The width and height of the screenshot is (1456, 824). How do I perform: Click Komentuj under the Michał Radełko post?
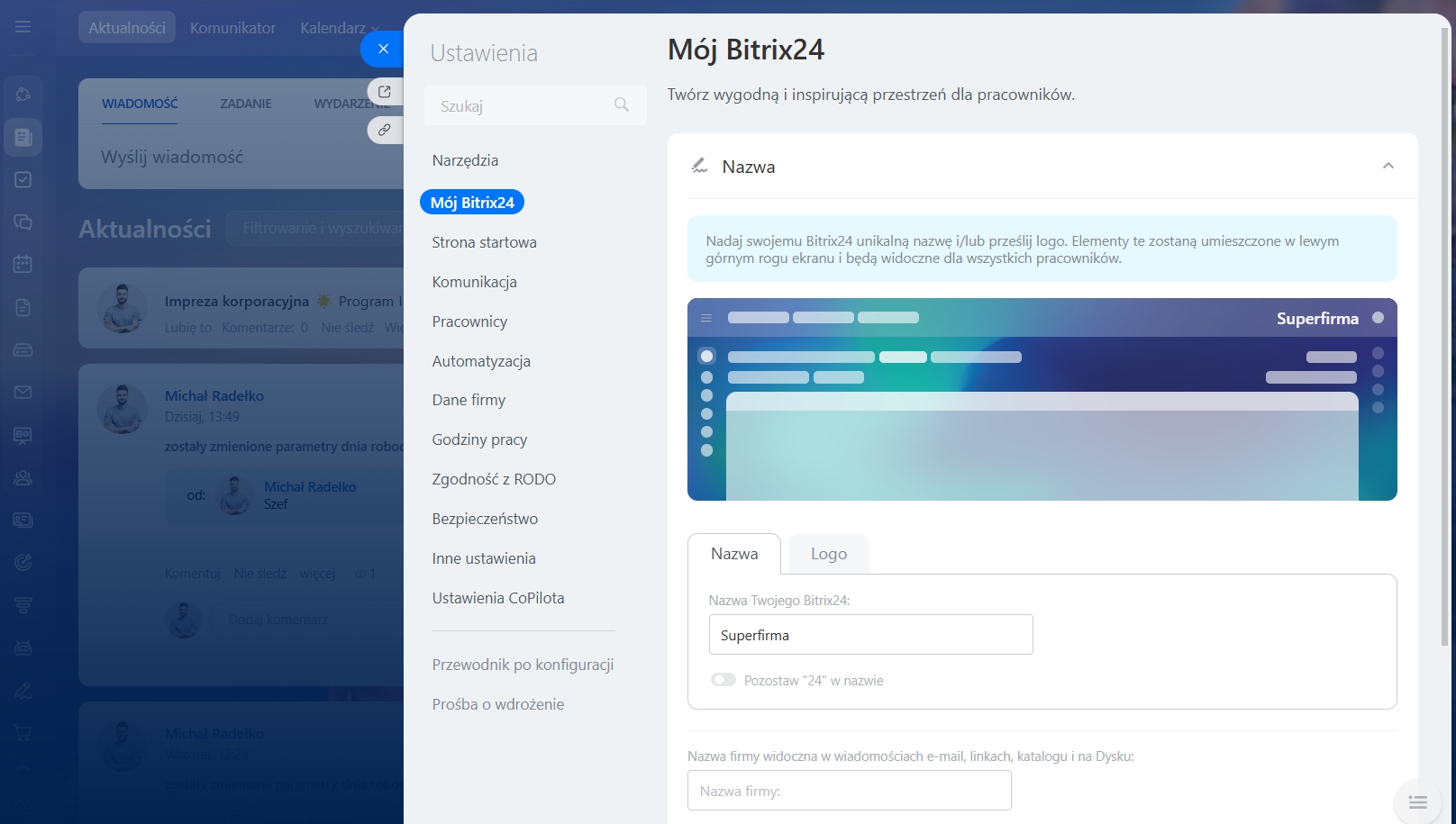click(x=192, y=574)
